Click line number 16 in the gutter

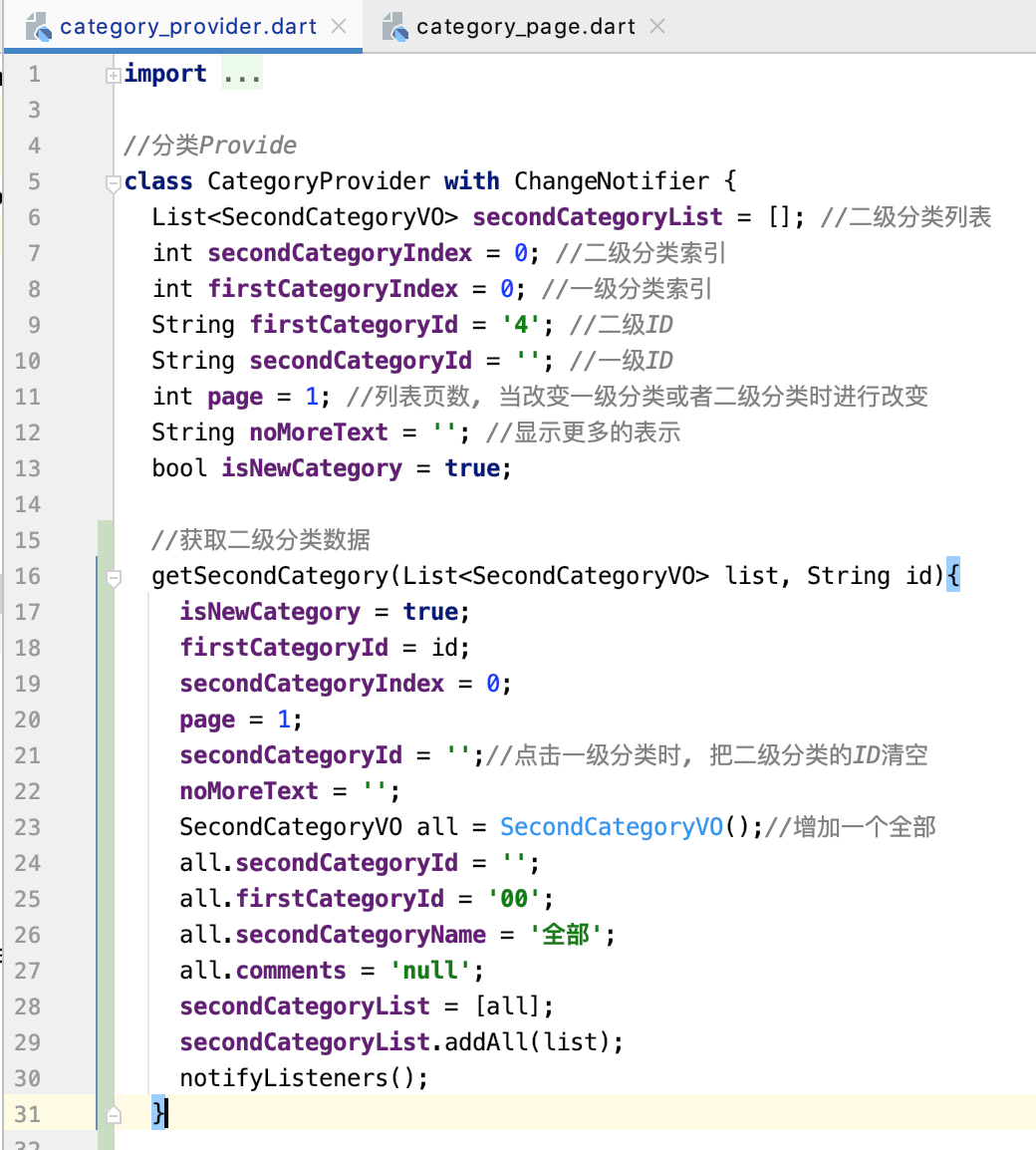tap(28, 576)
